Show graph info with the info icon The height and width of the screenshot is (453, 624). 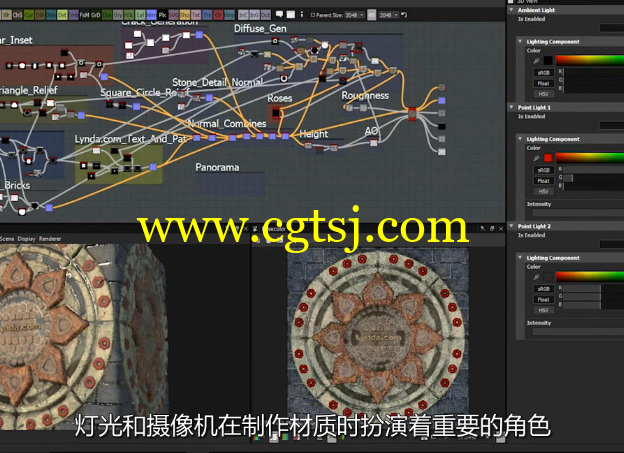302,14
